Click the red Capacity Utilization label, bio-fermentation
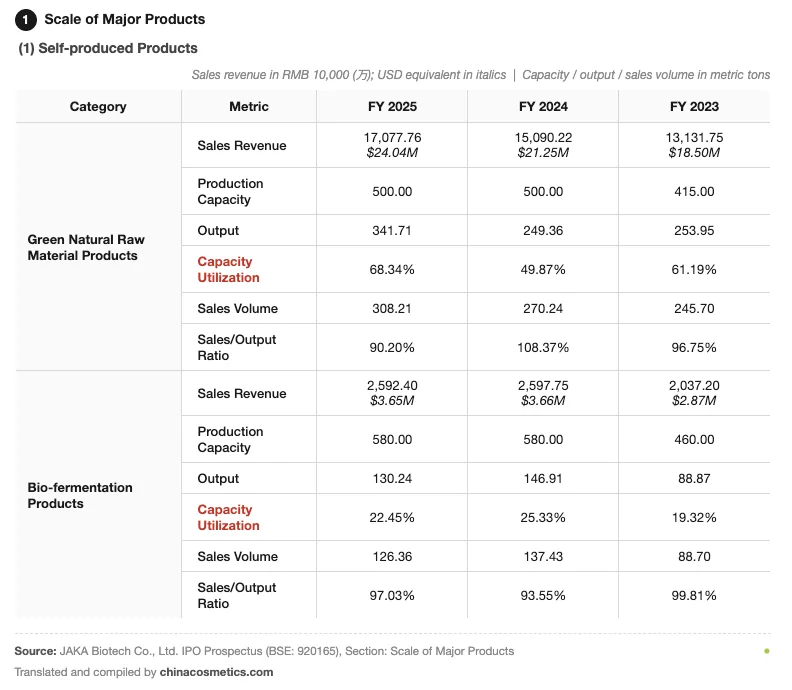Screen dimensions: 792x690 click(228, 518)
